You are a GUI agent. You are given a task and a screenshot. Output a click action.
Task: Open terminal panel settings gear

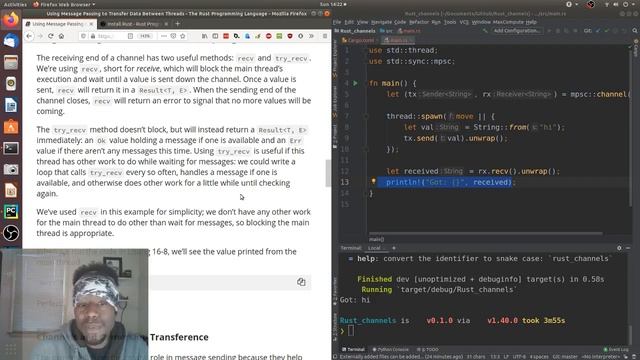coord(619,248)
